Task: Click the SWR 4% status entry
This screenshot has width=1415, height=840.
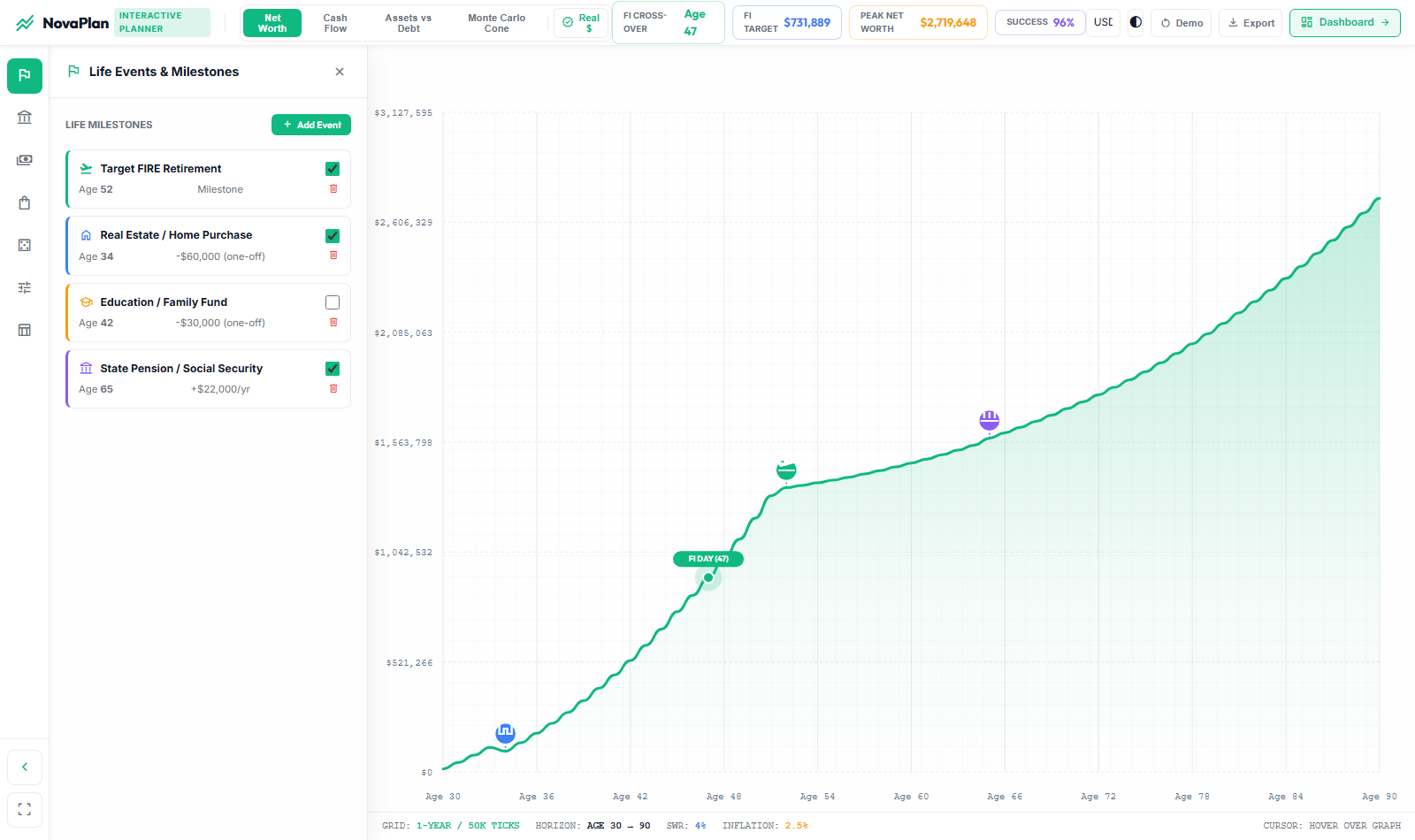Action: [686, 826]
